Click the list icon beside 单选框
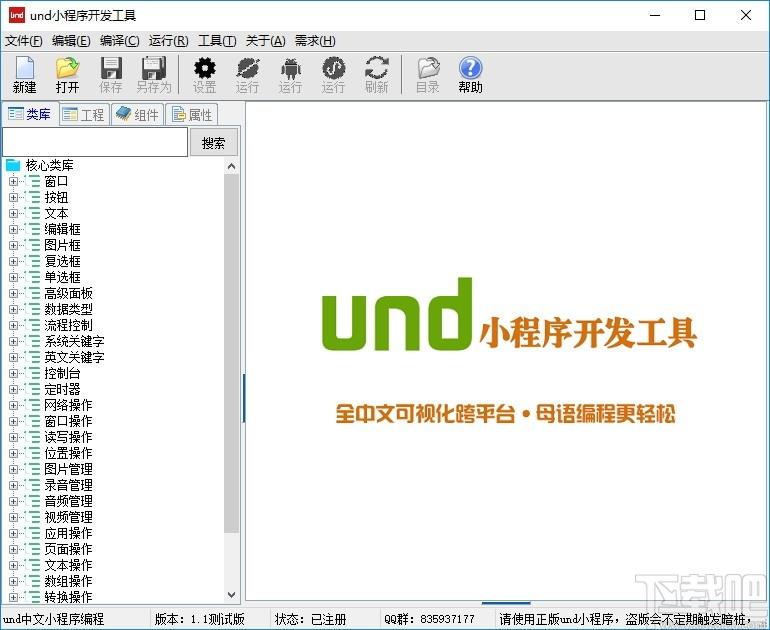 point(33,277)
